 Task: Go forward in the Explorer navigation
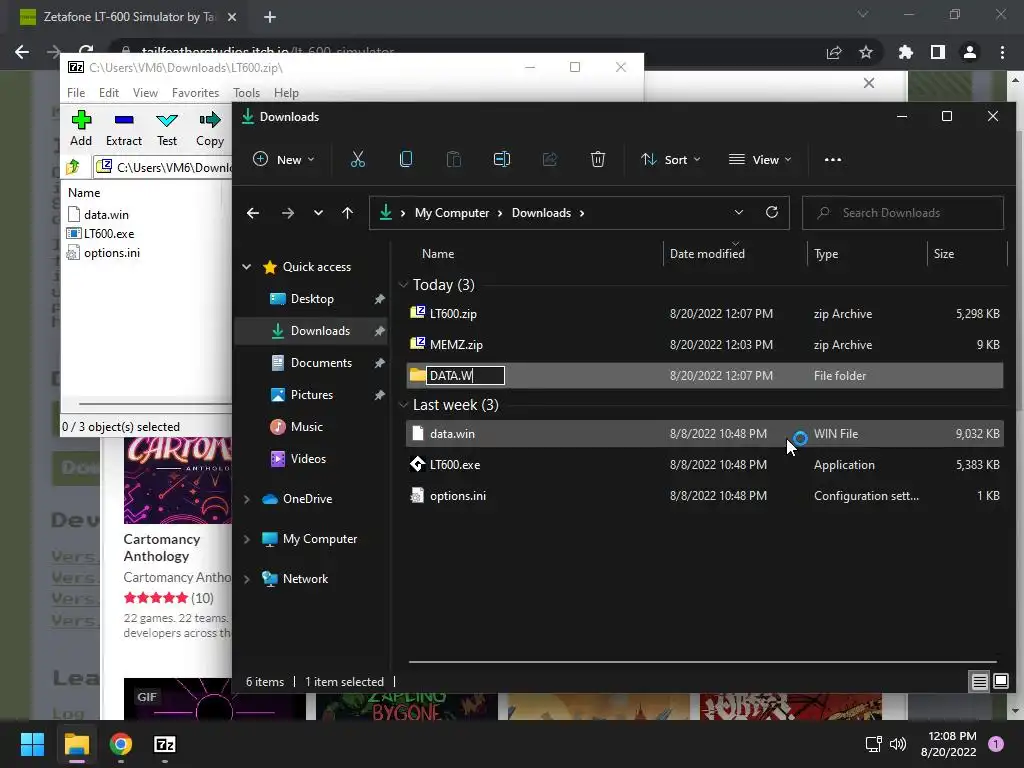tap(287, 213)
